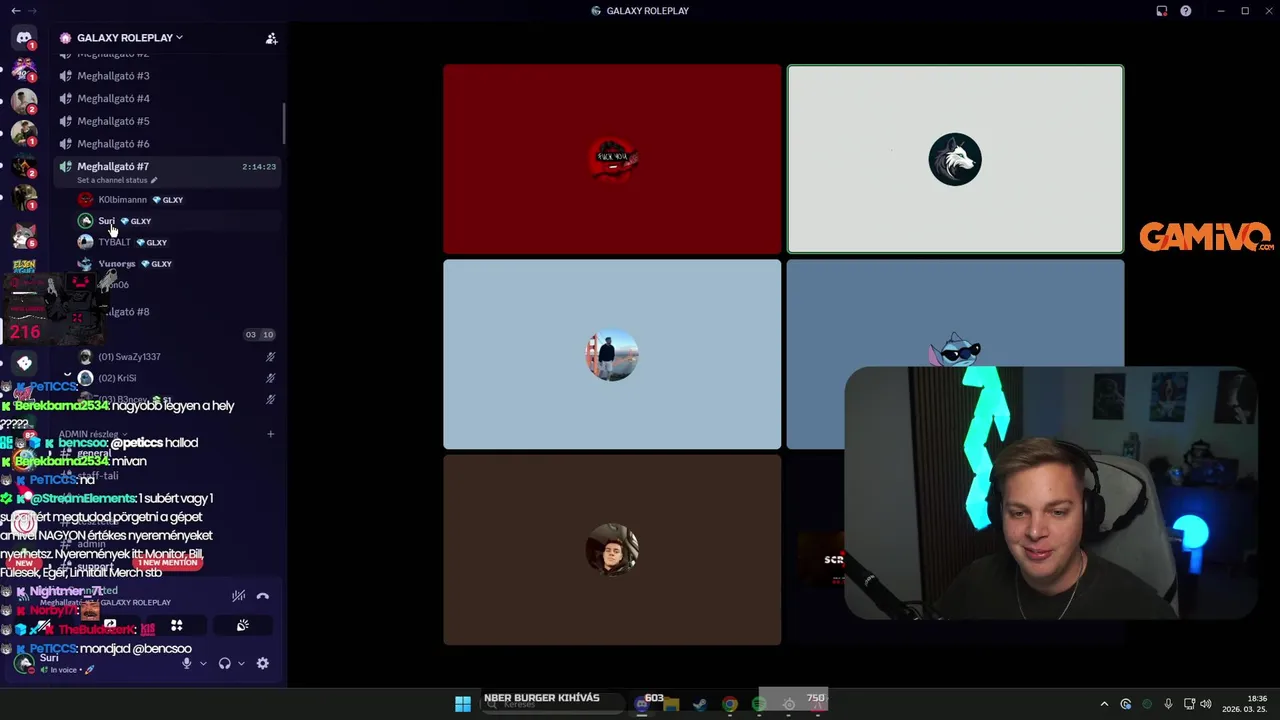Open Discord taskbar icon
The width and height of the screenshot is (1280, 720).
tap(642, 704)
